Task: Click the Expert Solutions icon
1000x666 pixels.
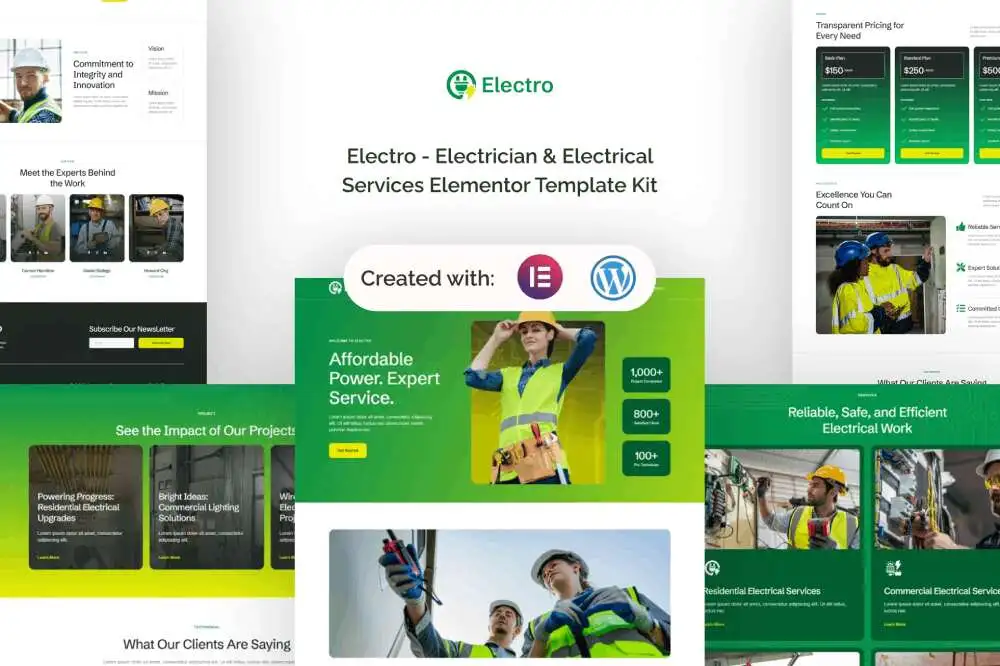Action: click(961, 267)
